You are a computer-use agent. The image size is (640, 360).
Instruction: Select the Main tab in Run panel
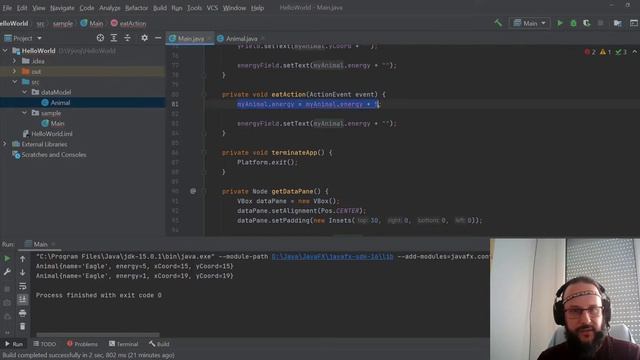coord(40,244)
